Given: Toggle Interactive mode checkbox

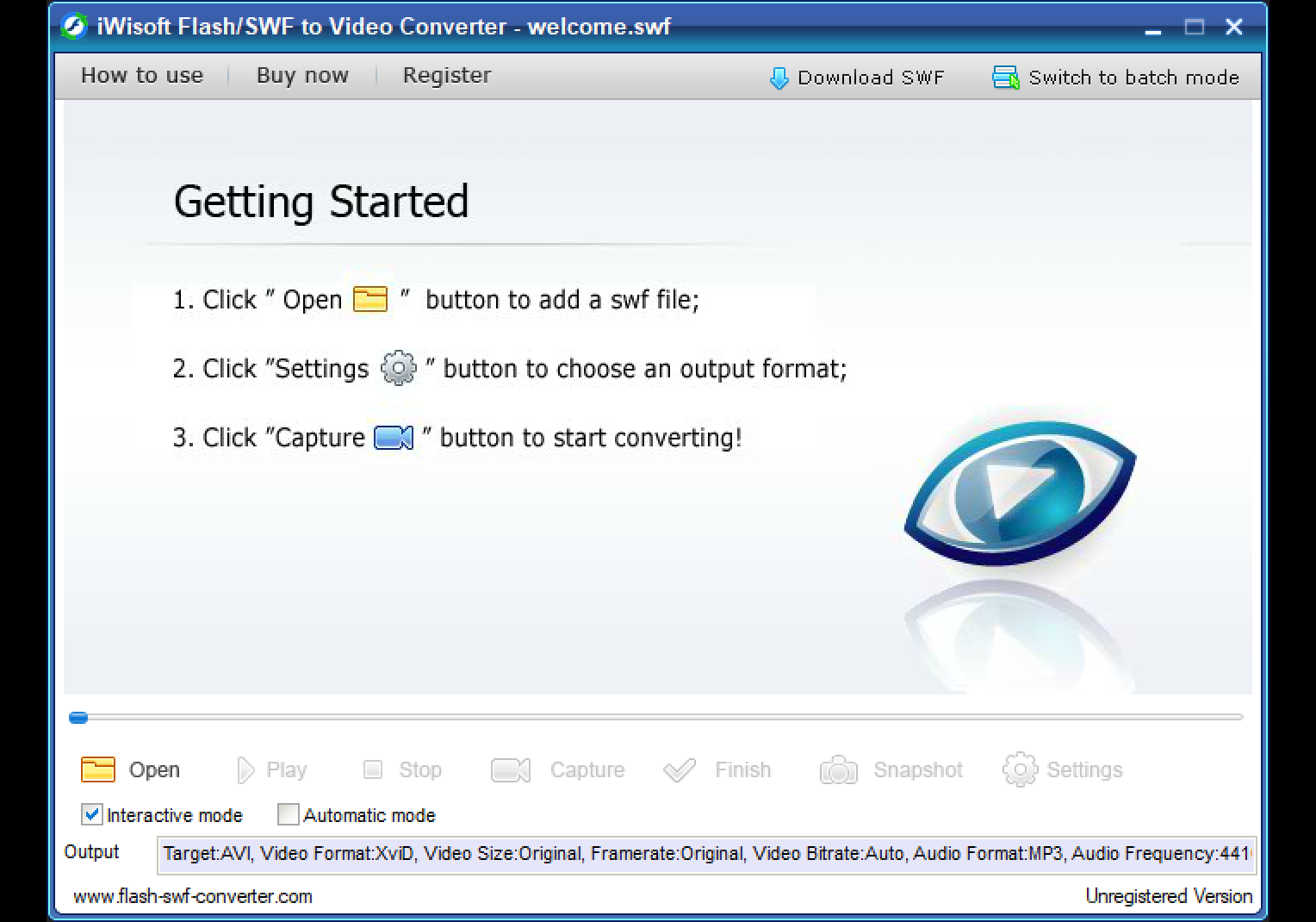Looking at the screenshot, I should pos(91,814).
